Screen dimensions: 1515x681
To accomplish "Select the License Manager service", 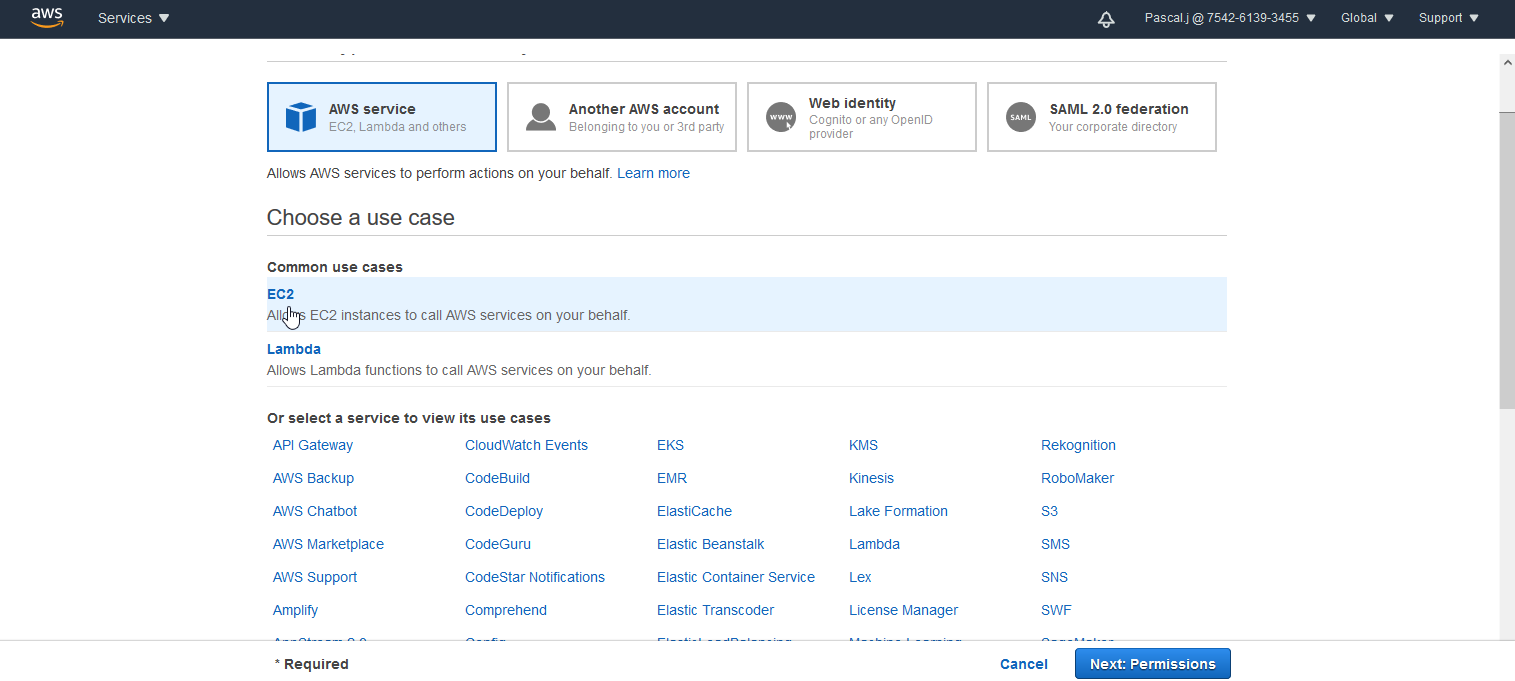I will pyautogui.click(x=903, y=610).
